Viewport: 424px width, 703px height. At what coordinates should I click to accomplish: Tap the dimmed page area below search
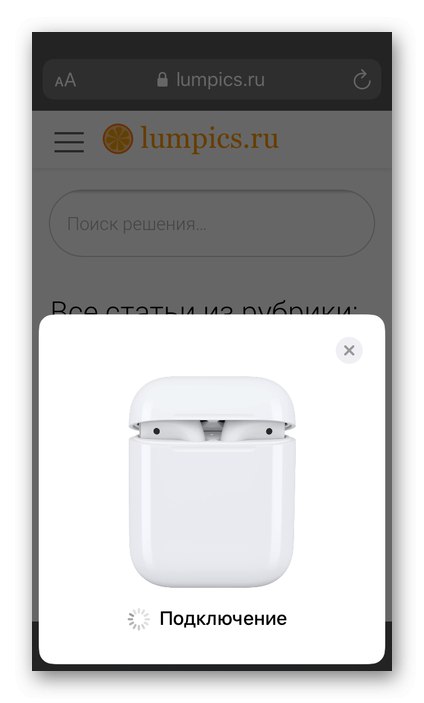click(x=212, y=277)
